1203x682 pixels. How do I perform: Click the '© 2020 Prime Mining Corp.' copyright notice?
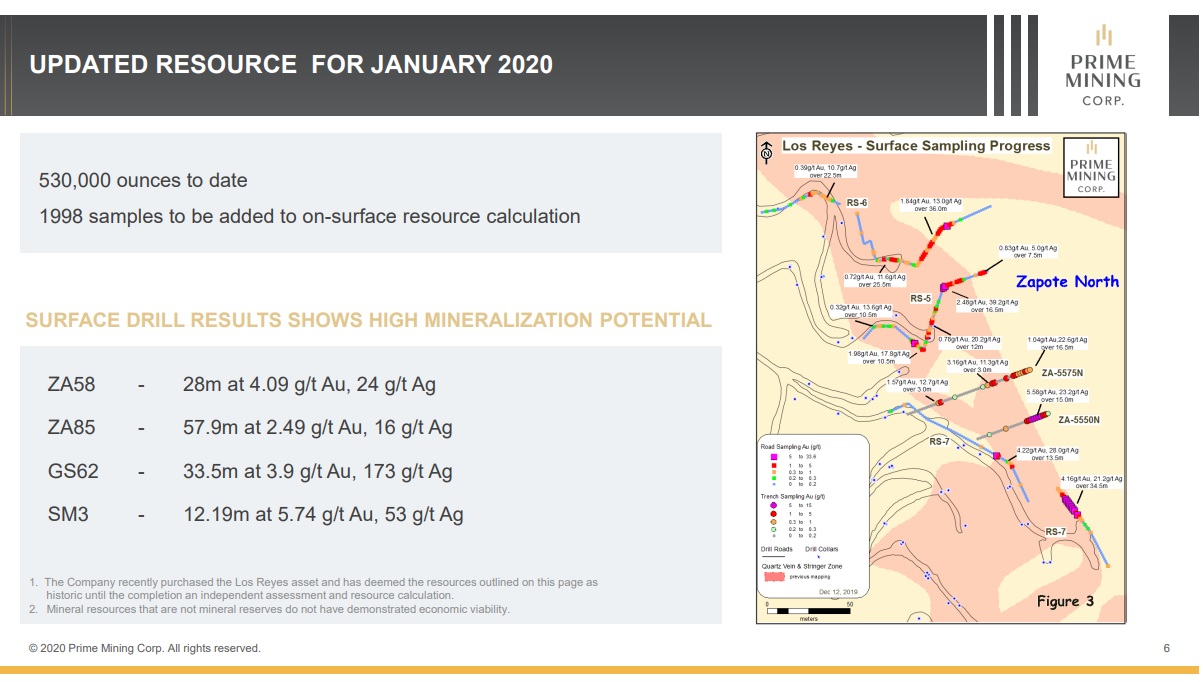point(145,649)
